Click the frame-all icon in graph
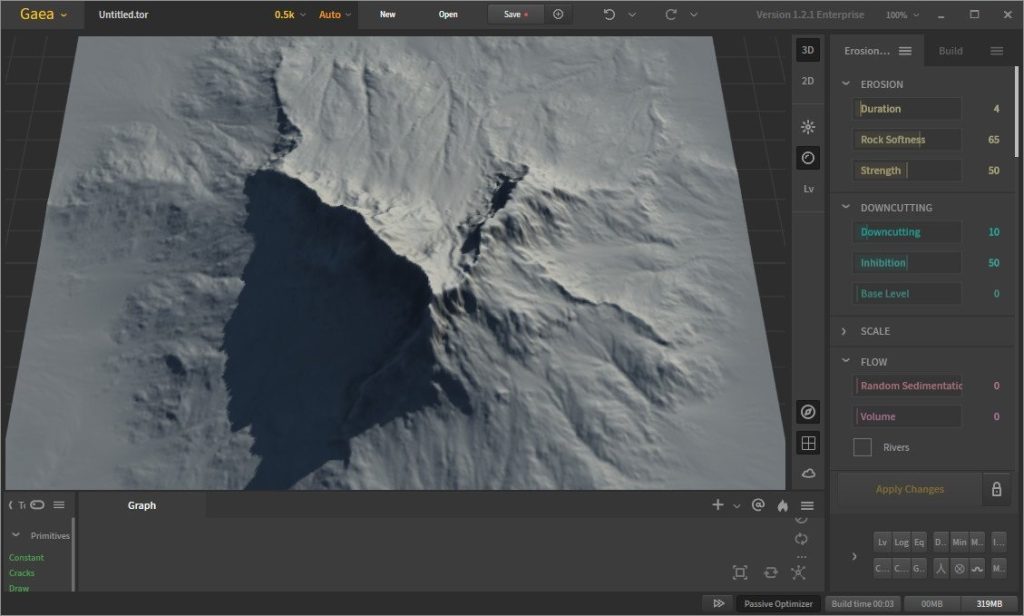This screenshot has width=1024, height=616. (740, 572)
